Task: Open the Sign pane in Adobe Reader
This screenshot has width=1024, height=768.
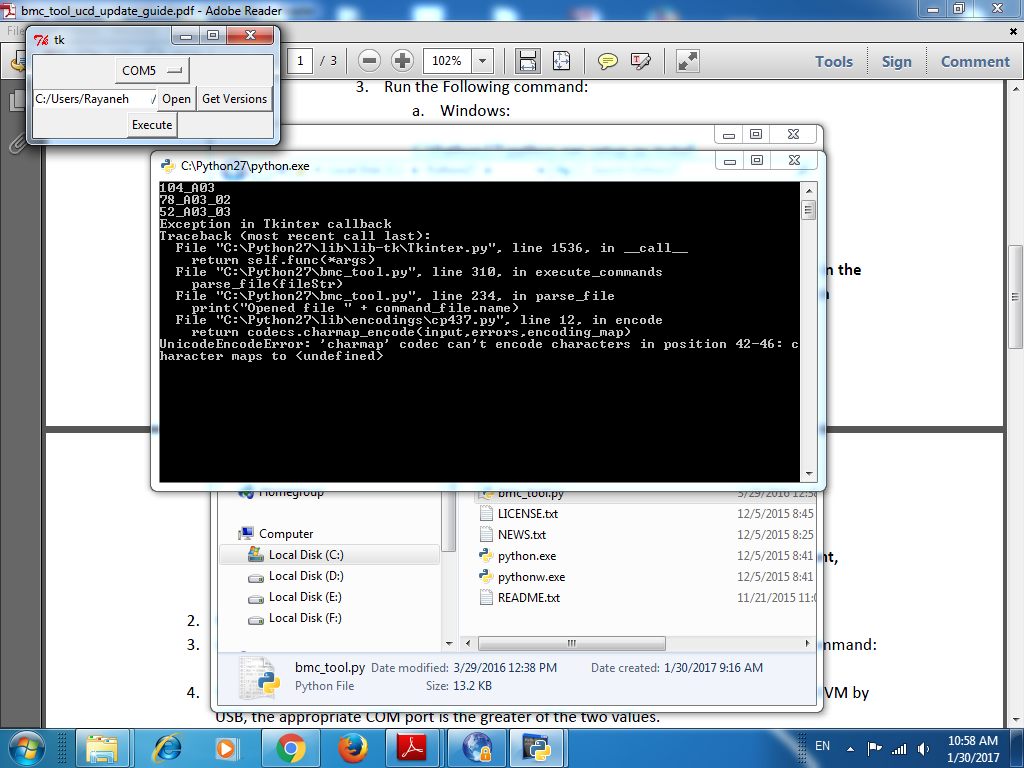Action: click(897, 62)
